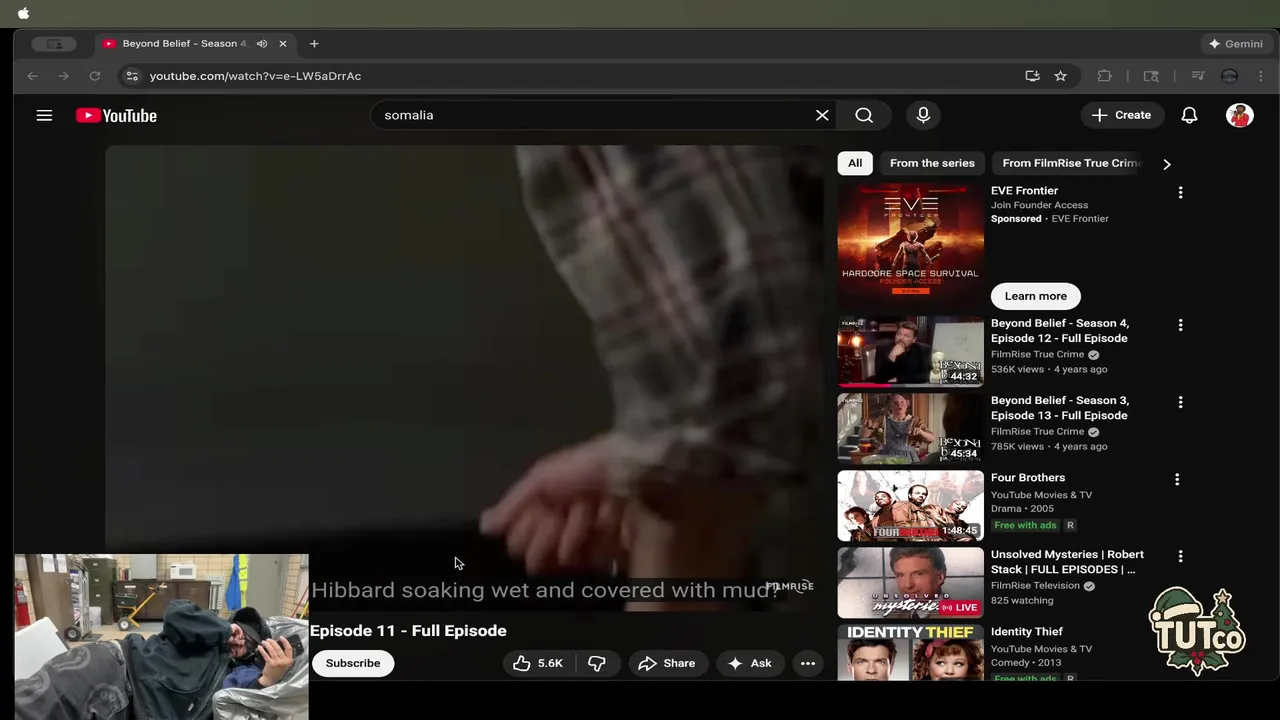Click the magnifier search button

point(864,115)
